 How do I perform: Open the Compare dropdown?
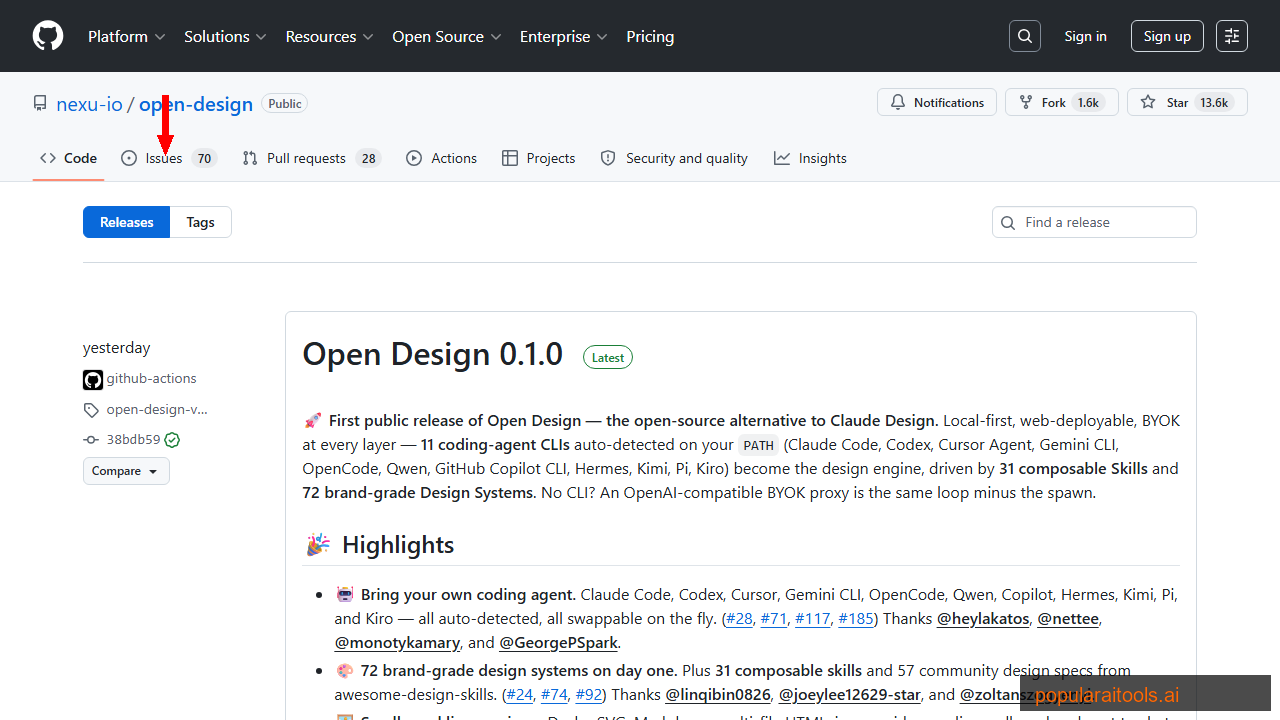click(x=126, y=471)
